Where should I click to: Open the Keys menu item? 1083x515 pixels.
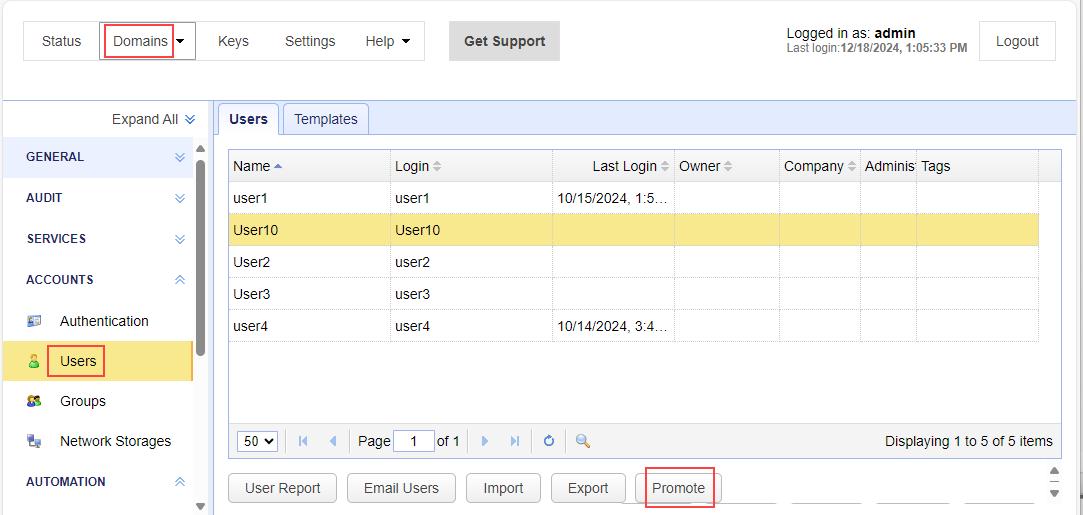233,41
